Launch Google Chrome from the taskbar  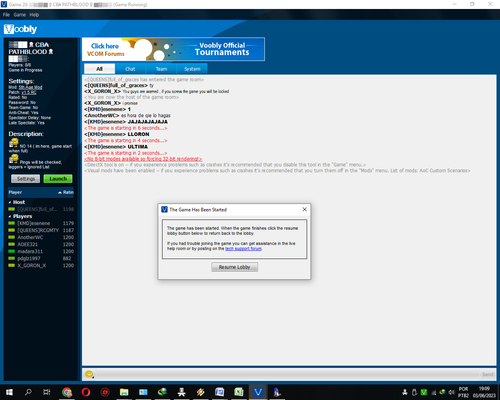tap(67, 392)
